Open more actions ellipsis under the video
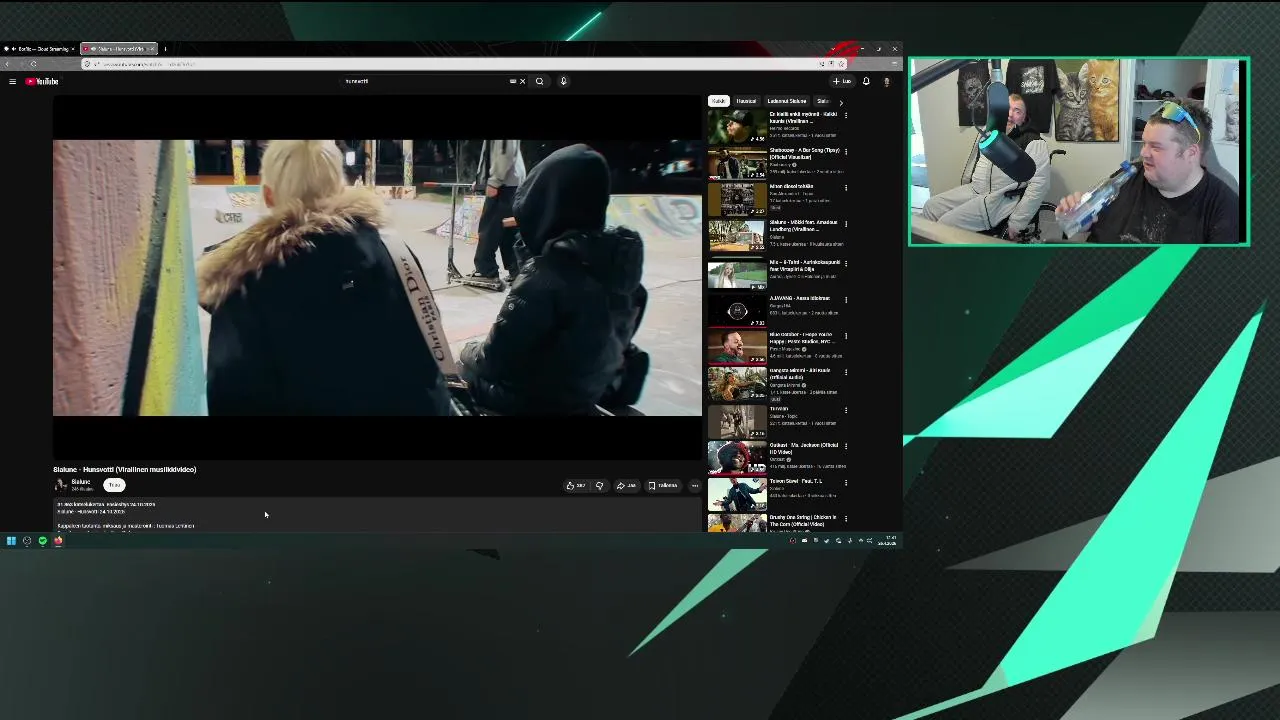 coord(695,486)
